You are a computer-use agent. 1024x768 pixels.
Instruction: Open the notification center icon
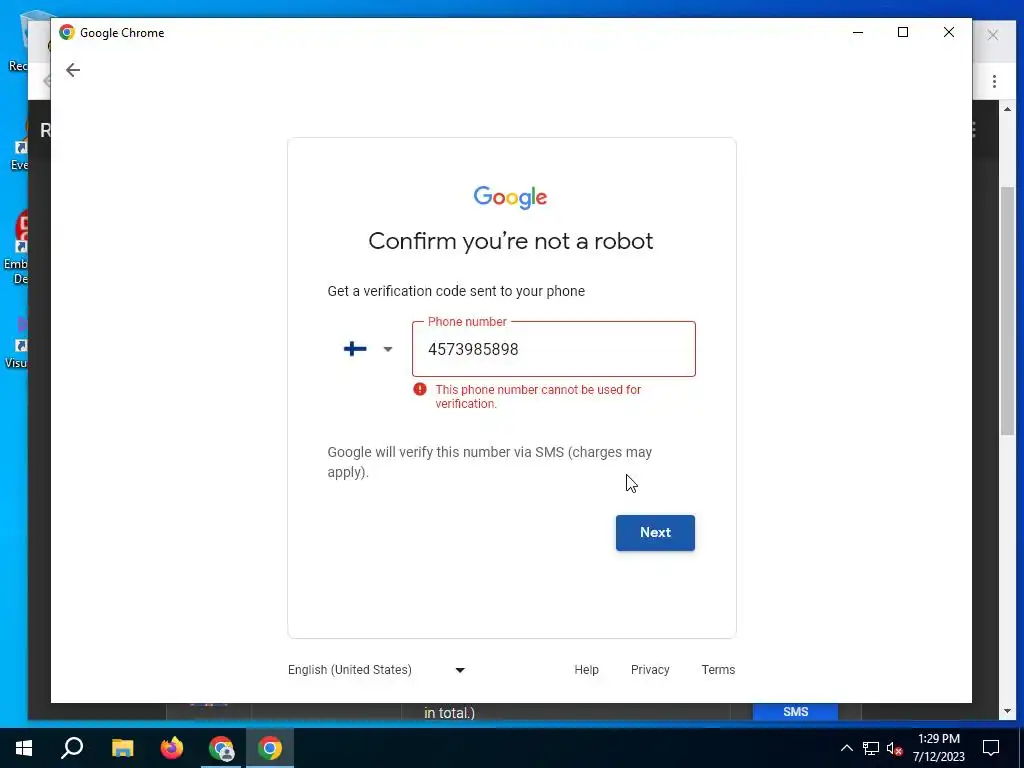[x=991, y=748]
